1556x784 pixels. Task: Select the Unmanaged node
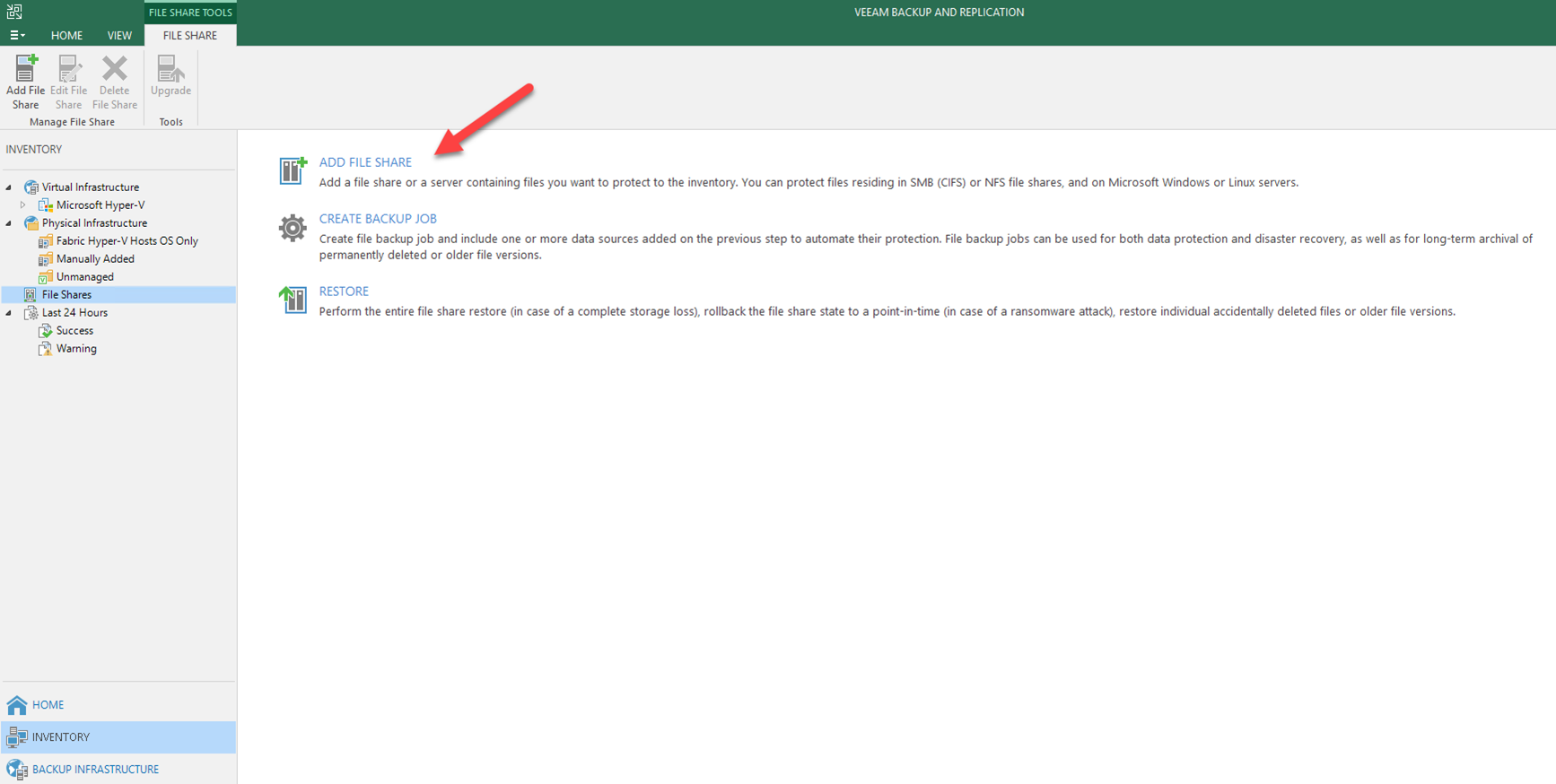coord(85,277)
